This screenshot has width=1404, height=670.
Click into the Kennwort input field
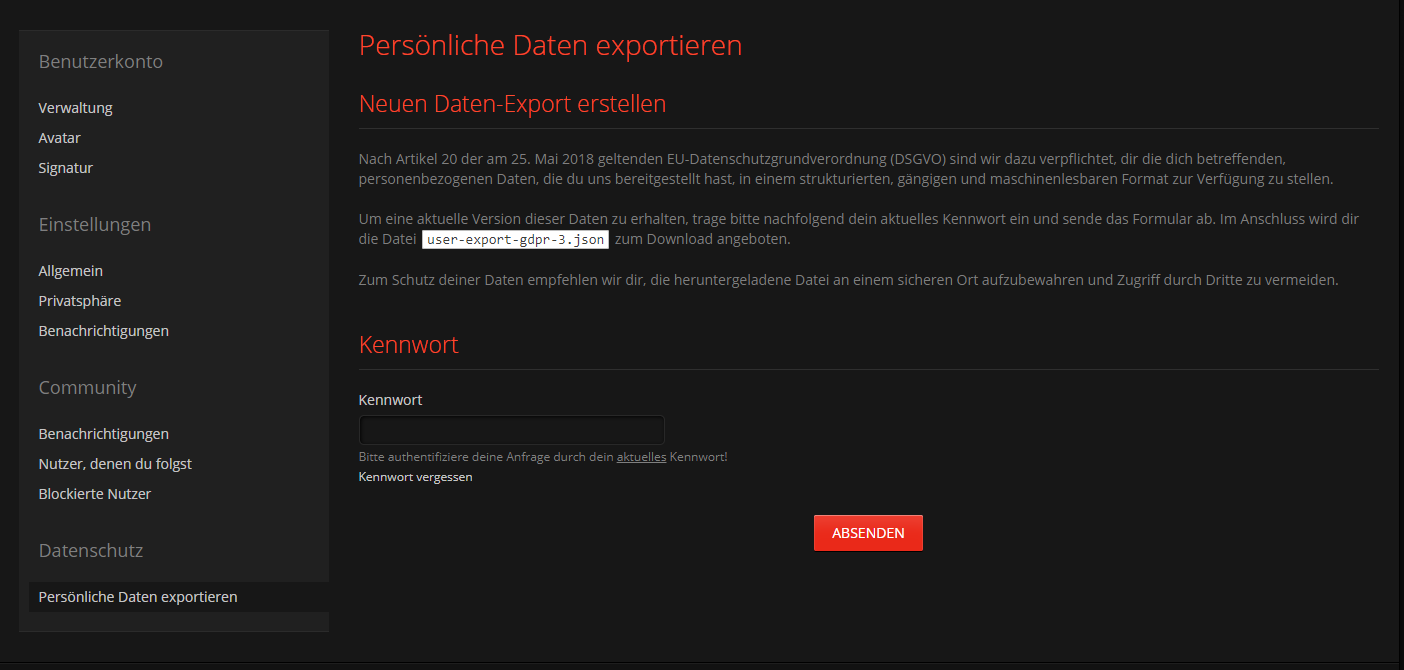pyautogui.click(x=511, y=430)
